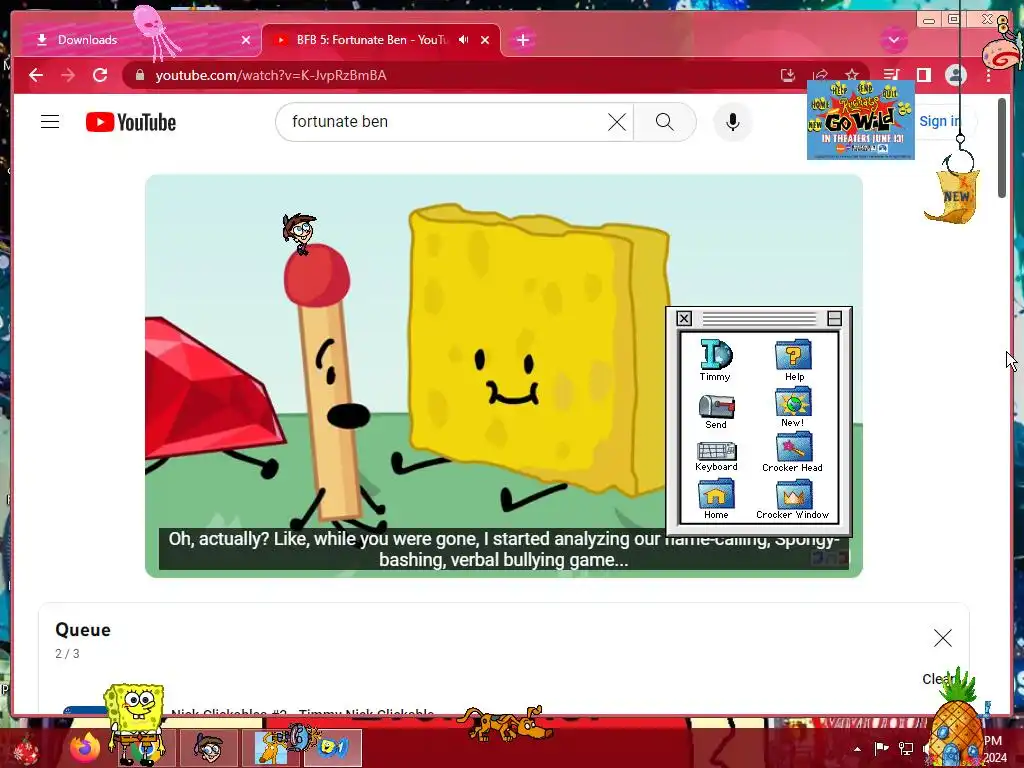
Task: Open the Help folder icon
Action: [x=793, y=360]
